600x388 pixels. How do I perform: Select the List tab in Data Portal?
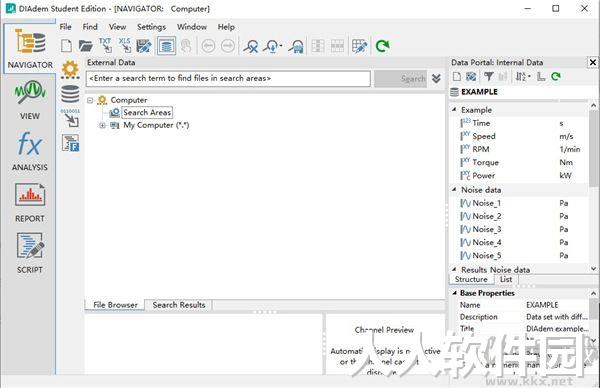coord(505,279)
